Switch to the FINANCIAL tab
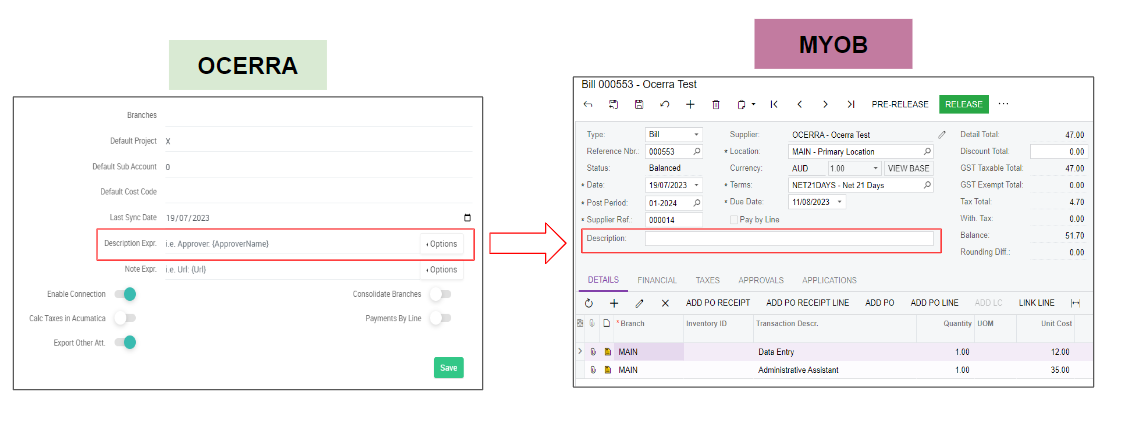This screenshot has width=1148, height=422. [x=657, y=280]
